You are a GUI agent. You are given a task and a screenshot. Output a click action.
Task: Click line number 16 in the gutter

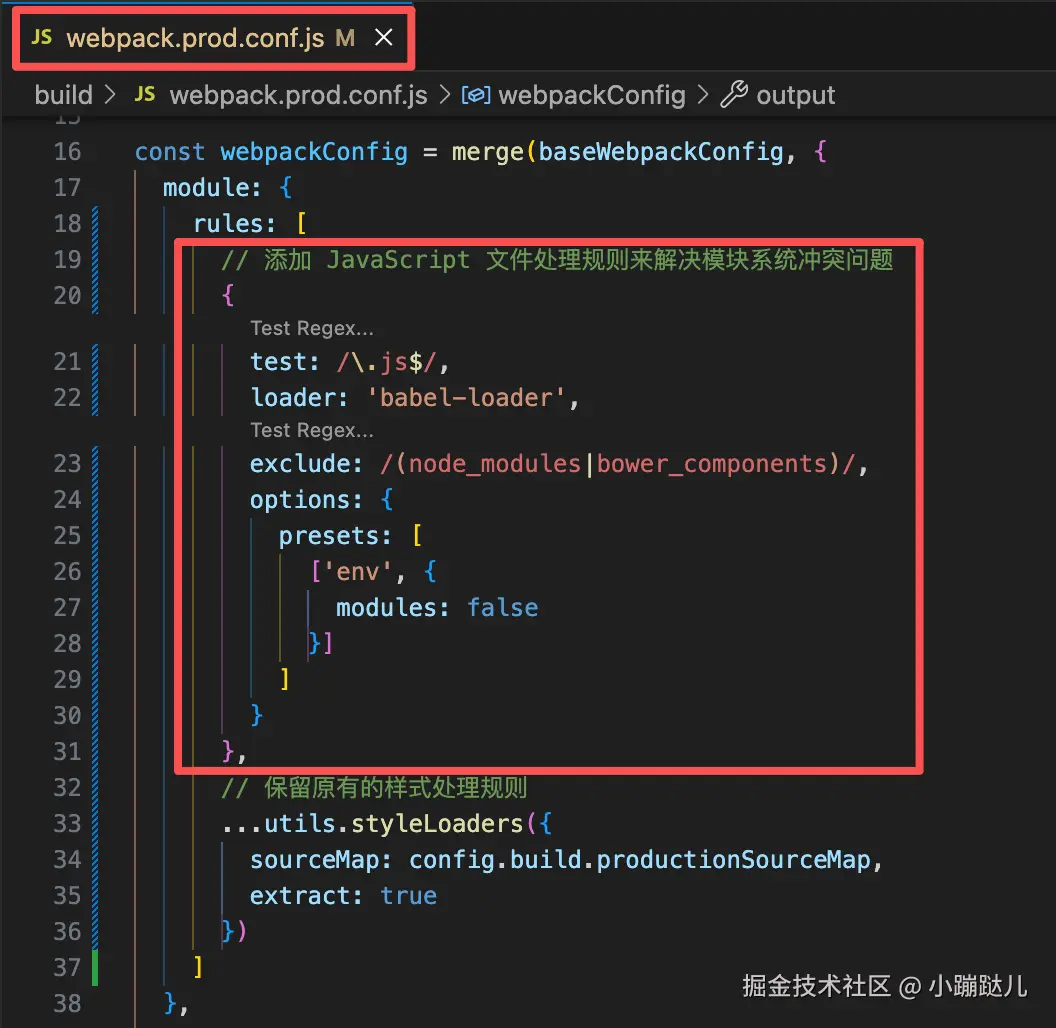point(67,152)
